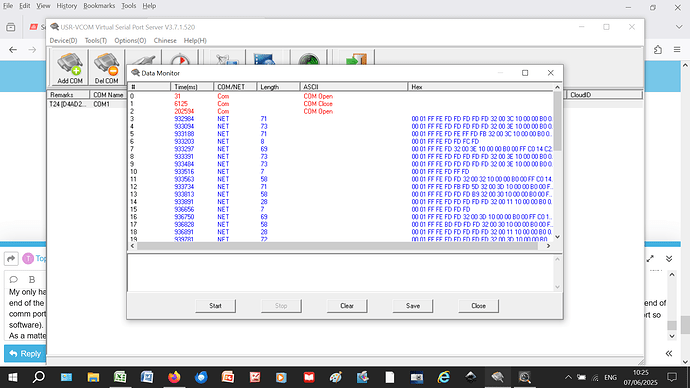Click the Clear button in Data Monitor
Viewport: 690px width, 388px height.
pos(347,306)
